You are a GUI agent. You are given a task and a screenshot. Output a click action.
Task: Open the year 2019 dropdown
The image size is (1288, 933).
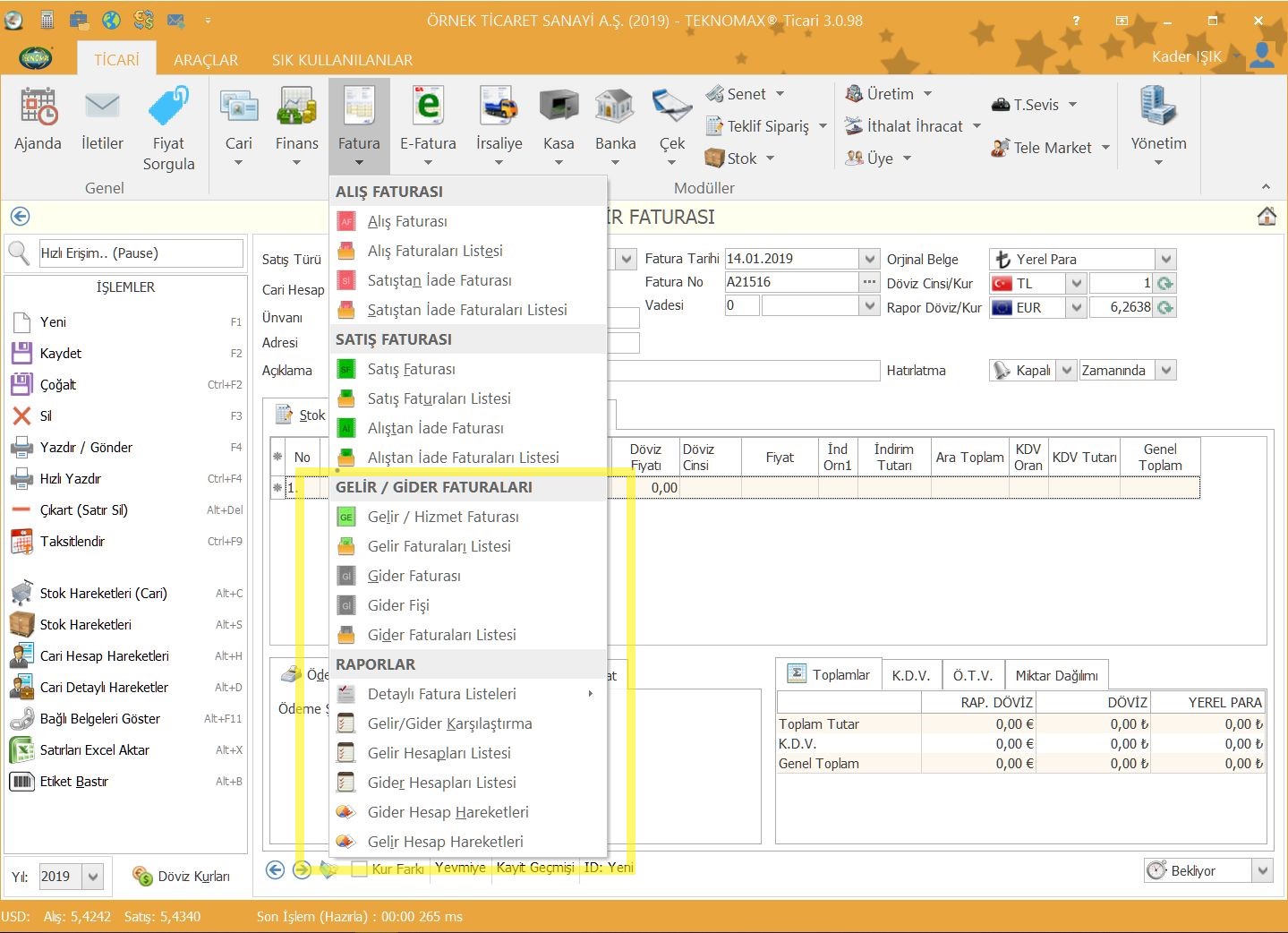[x=93, y=877]
